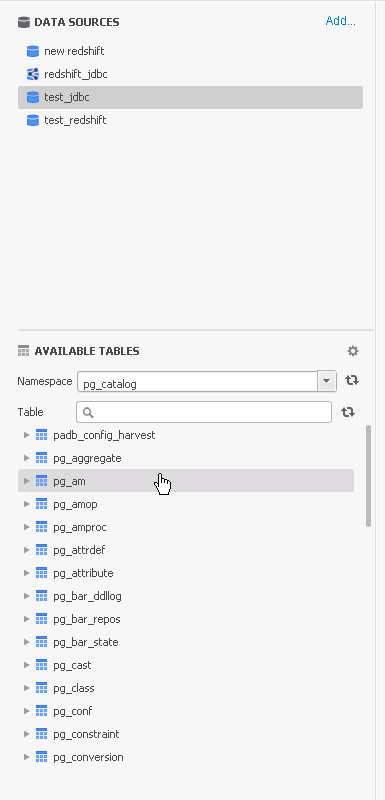Select the test_jdbc data source

[190, 97]
